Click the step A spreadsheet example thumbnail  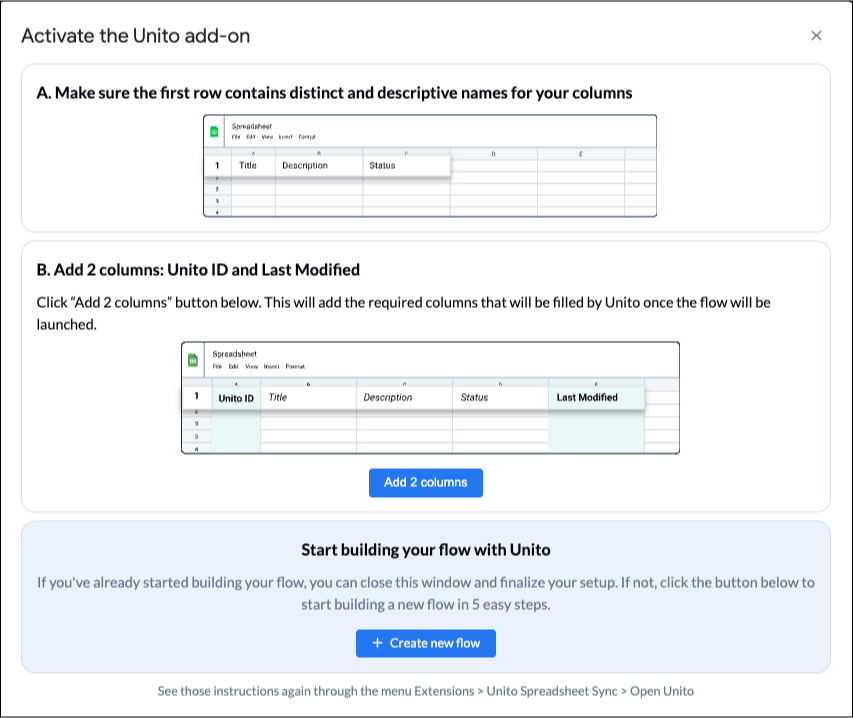(430, 166)
